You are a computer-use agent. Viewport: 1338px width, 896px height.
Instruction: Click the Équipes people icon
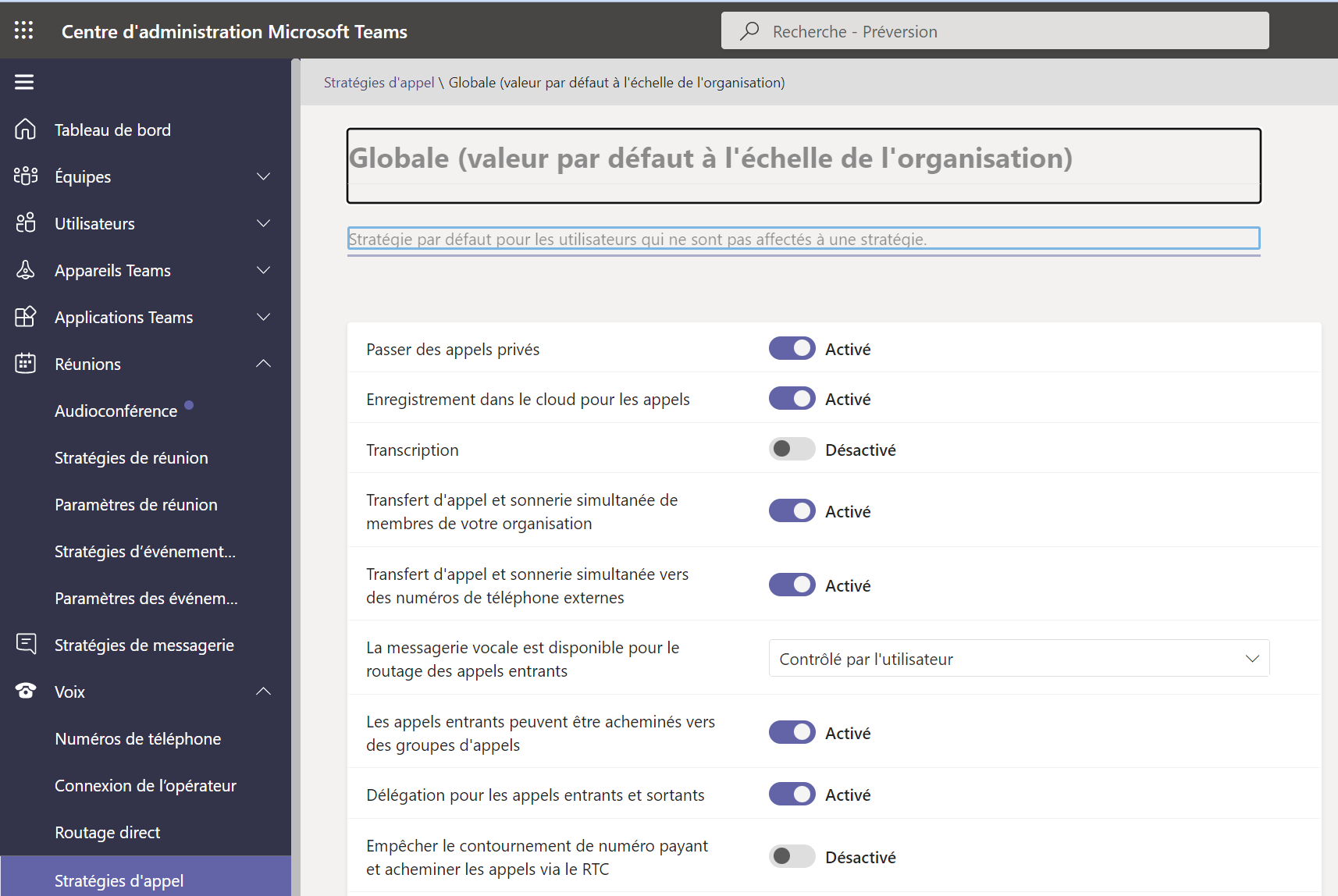[x=26, y=176]
